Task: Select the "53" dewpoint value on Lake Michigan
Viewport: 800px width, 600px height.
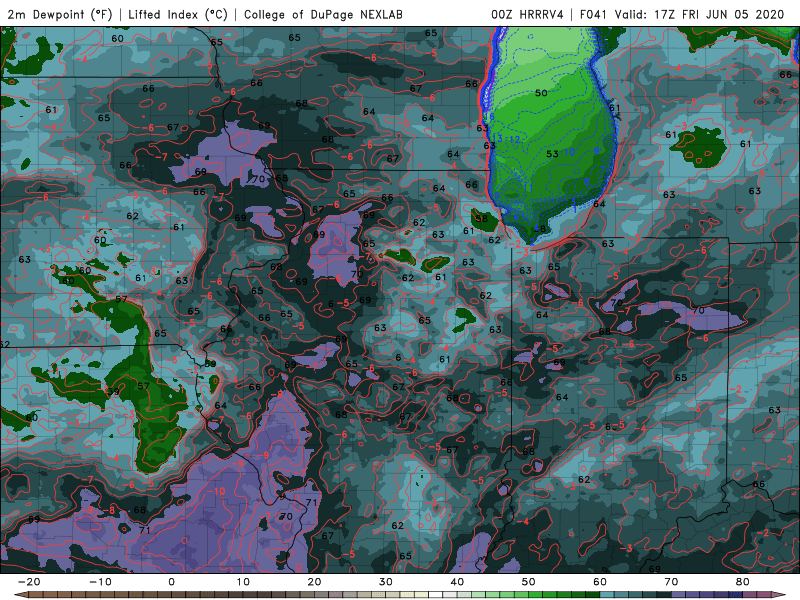Action: (x=553, y=154)
